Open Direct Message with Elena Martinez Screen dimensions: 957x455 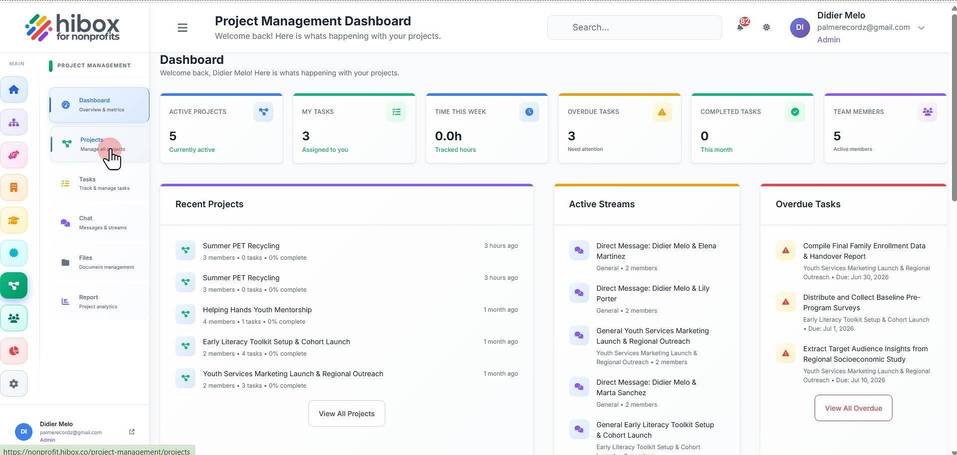pyautogui.click(x=647, y=256)
